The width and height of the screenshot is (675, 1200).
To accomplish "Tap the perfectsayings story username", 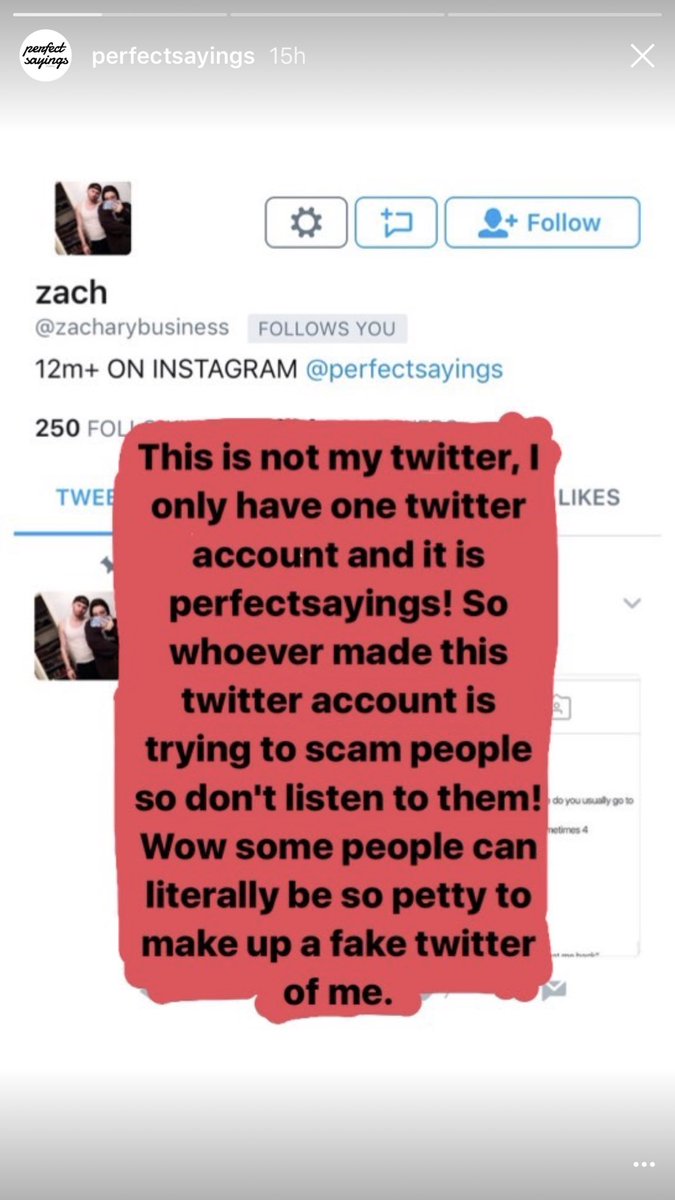I will tap(173, 56).
